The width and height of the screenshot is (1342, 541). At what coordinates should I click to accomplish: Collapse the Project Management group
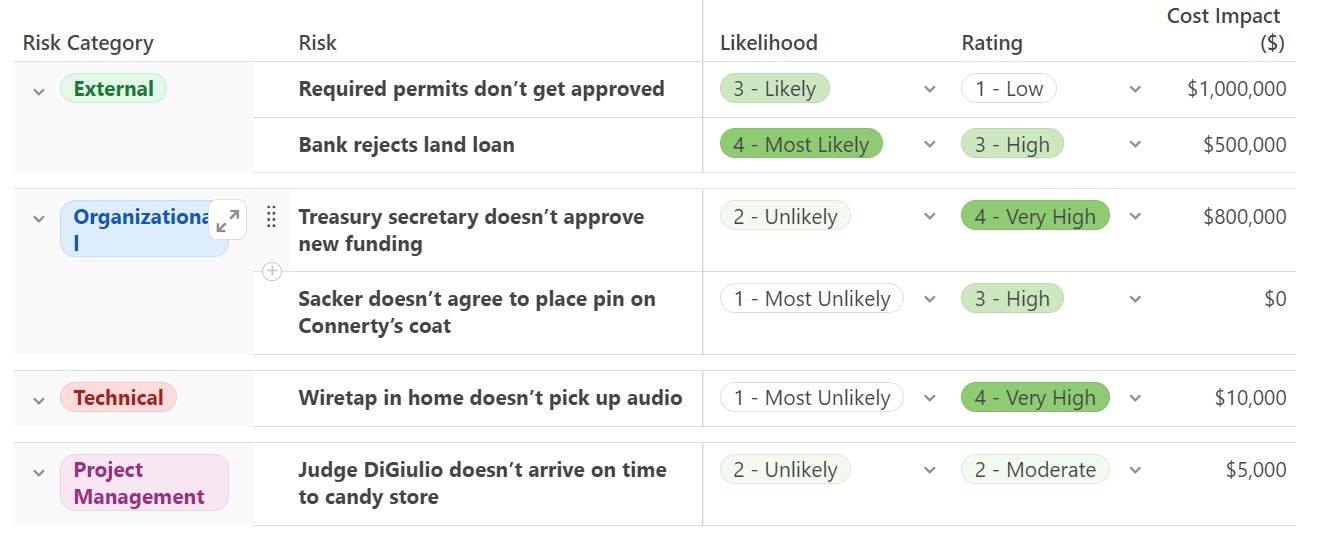(x=39, y=472)
